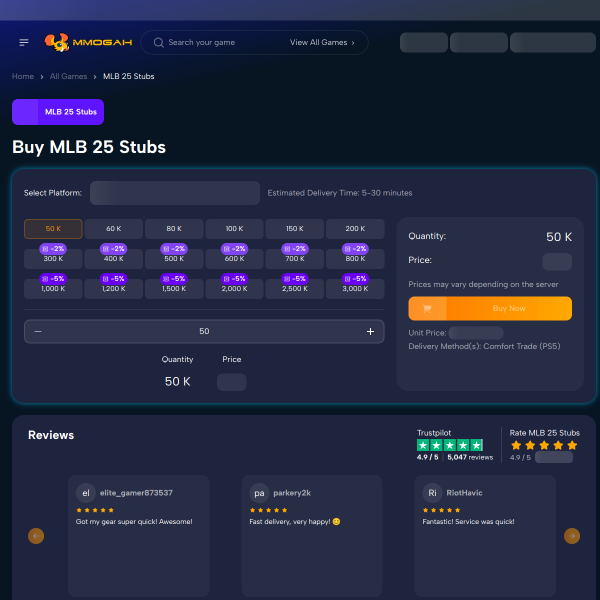Pick the 2,000 K package

[x=234, y=289]
